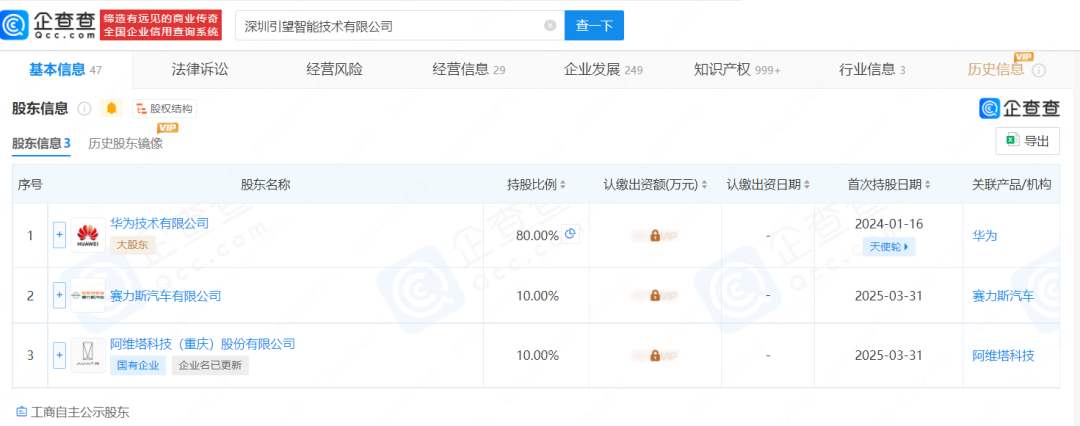Open the info icon next to 股东信息 heading

pyautogui.click(x=85, y=108)
